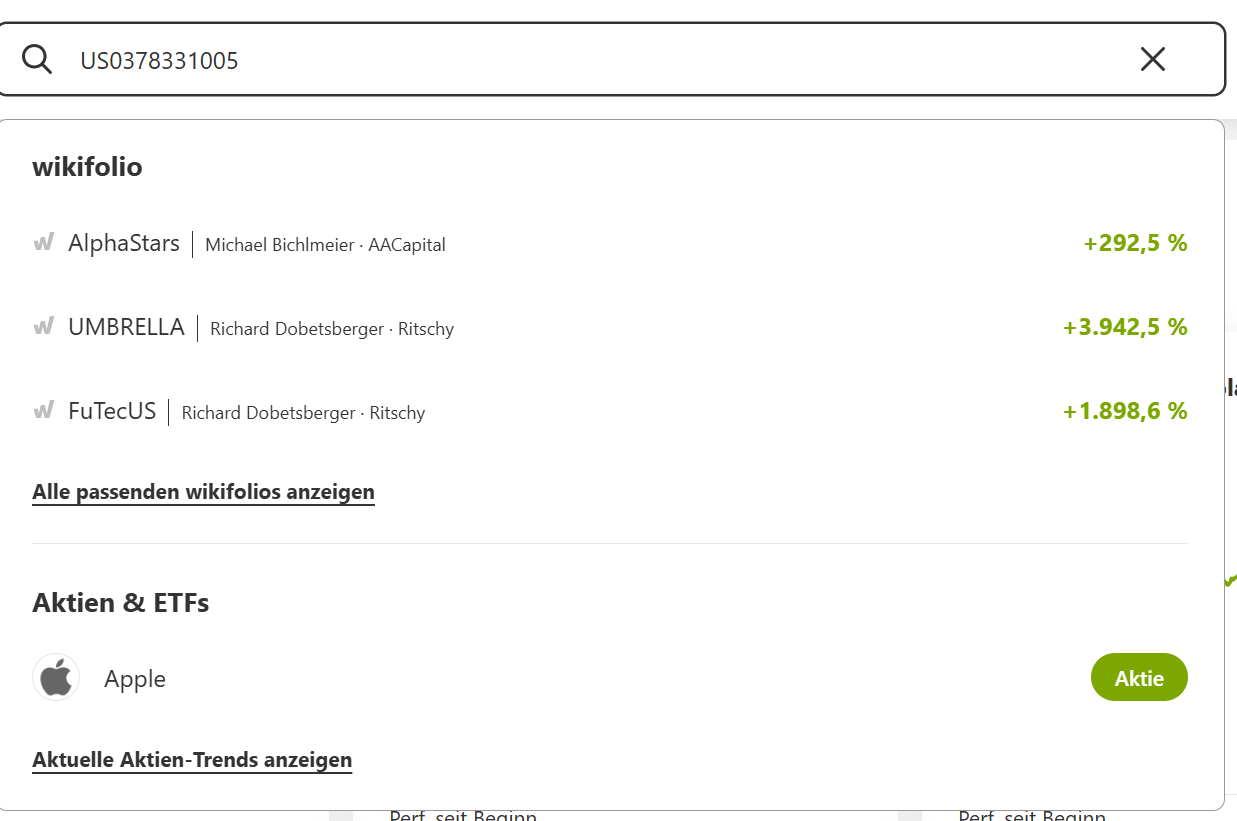Open the FuTecUS wikifolio result

tap(610, 411)
